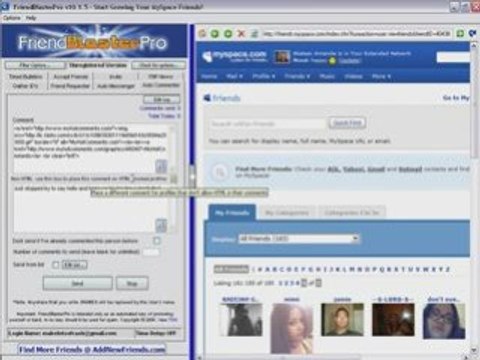Click the Search within Friends field
The width and height of the screenshot is (480, 360).
pos(267,124)
